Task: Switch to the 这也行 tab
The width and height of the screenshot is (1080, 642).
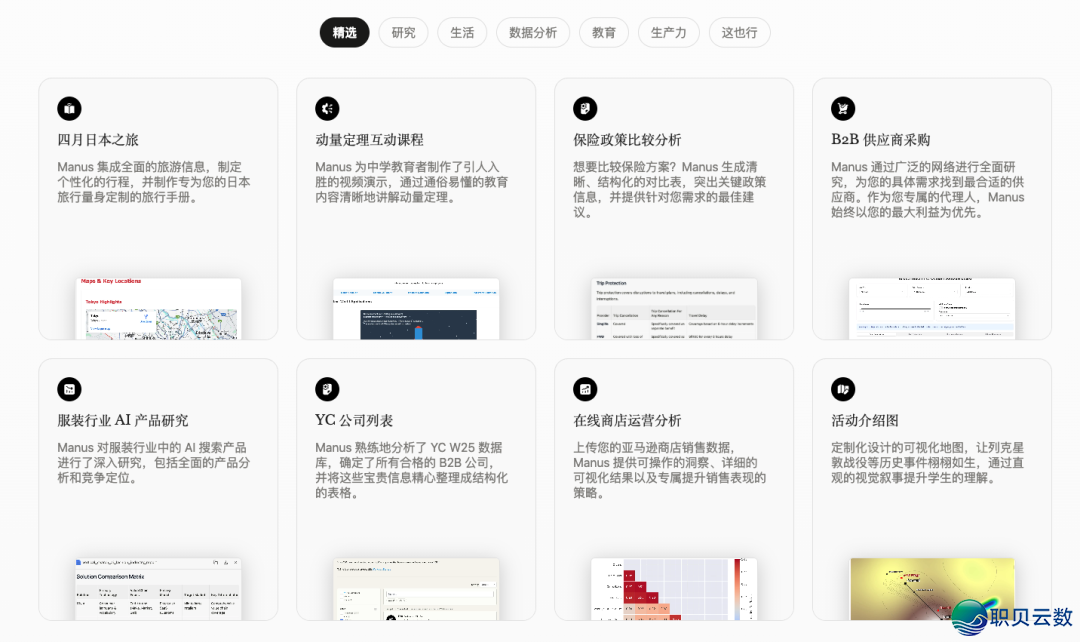Action: tap(739, 32)
